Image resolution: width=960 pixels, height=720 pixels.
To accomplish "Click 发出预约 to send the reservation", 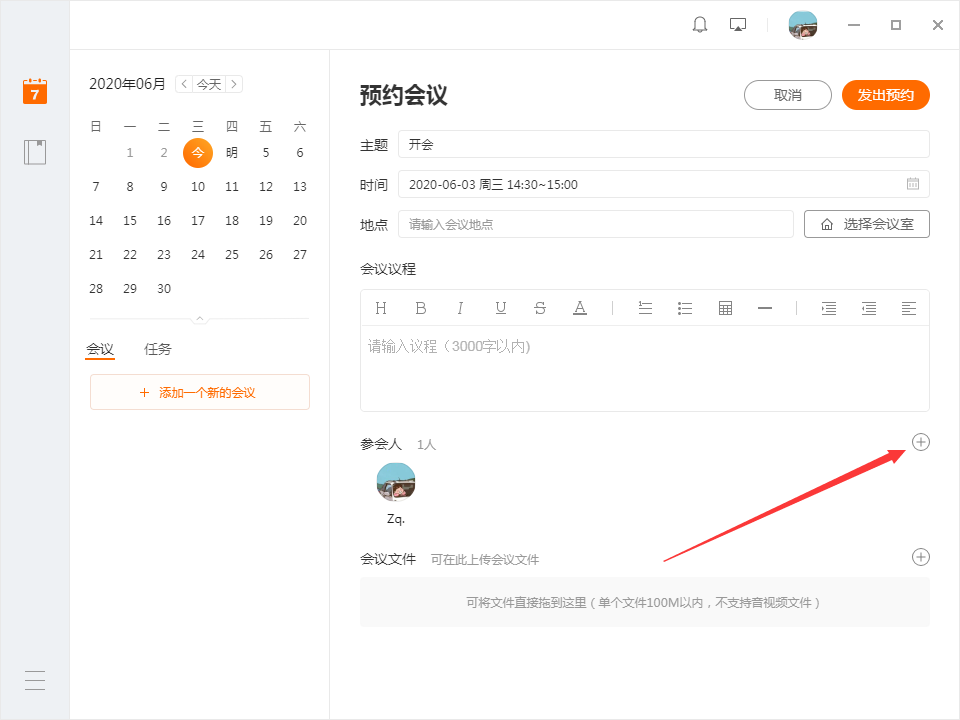I will point(886,95).
